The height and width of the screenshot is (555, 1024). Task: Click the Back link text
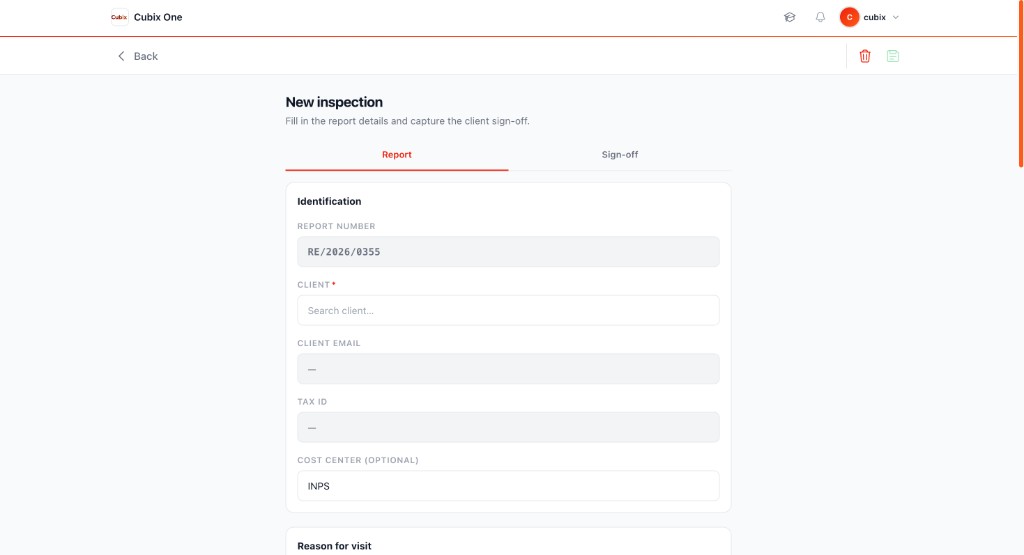click(x=146, y=56)
